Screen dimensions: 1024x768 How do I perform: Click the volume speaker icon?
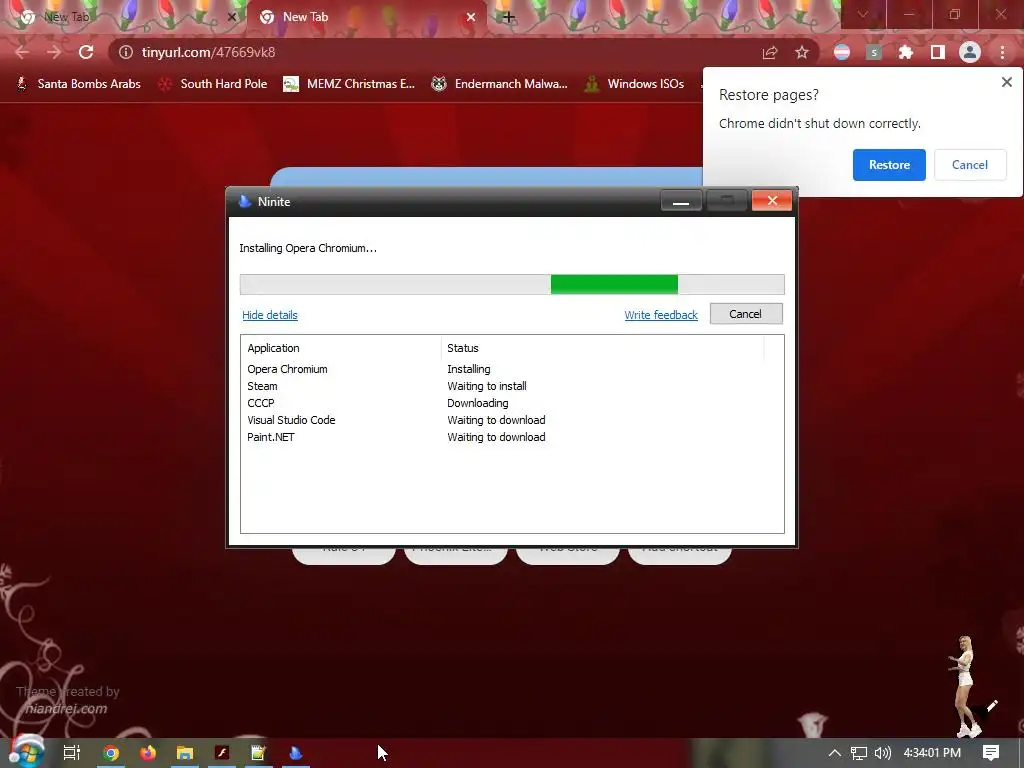pos(883,753)
